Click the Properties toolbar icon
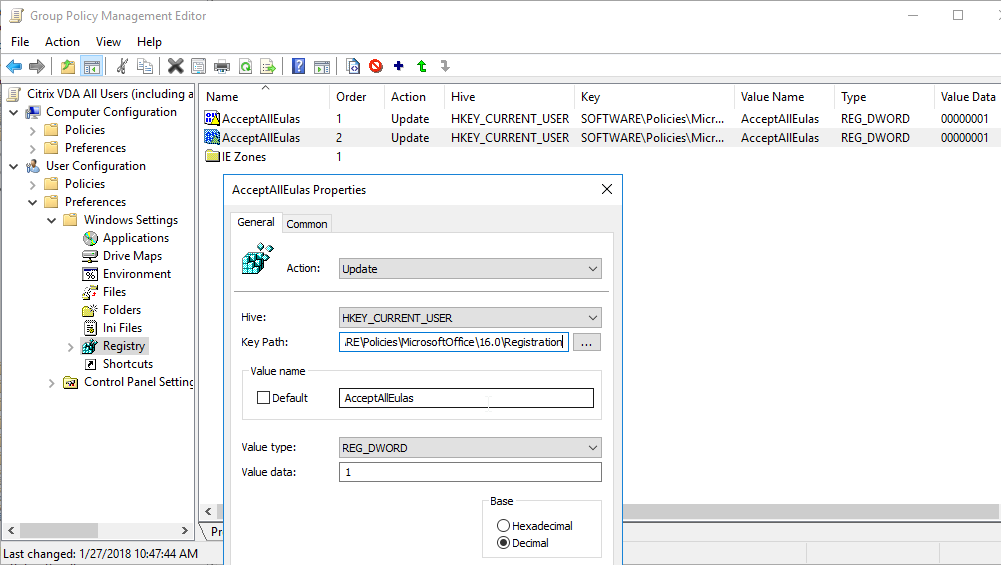1001x565 pixels. pos(199,66)
